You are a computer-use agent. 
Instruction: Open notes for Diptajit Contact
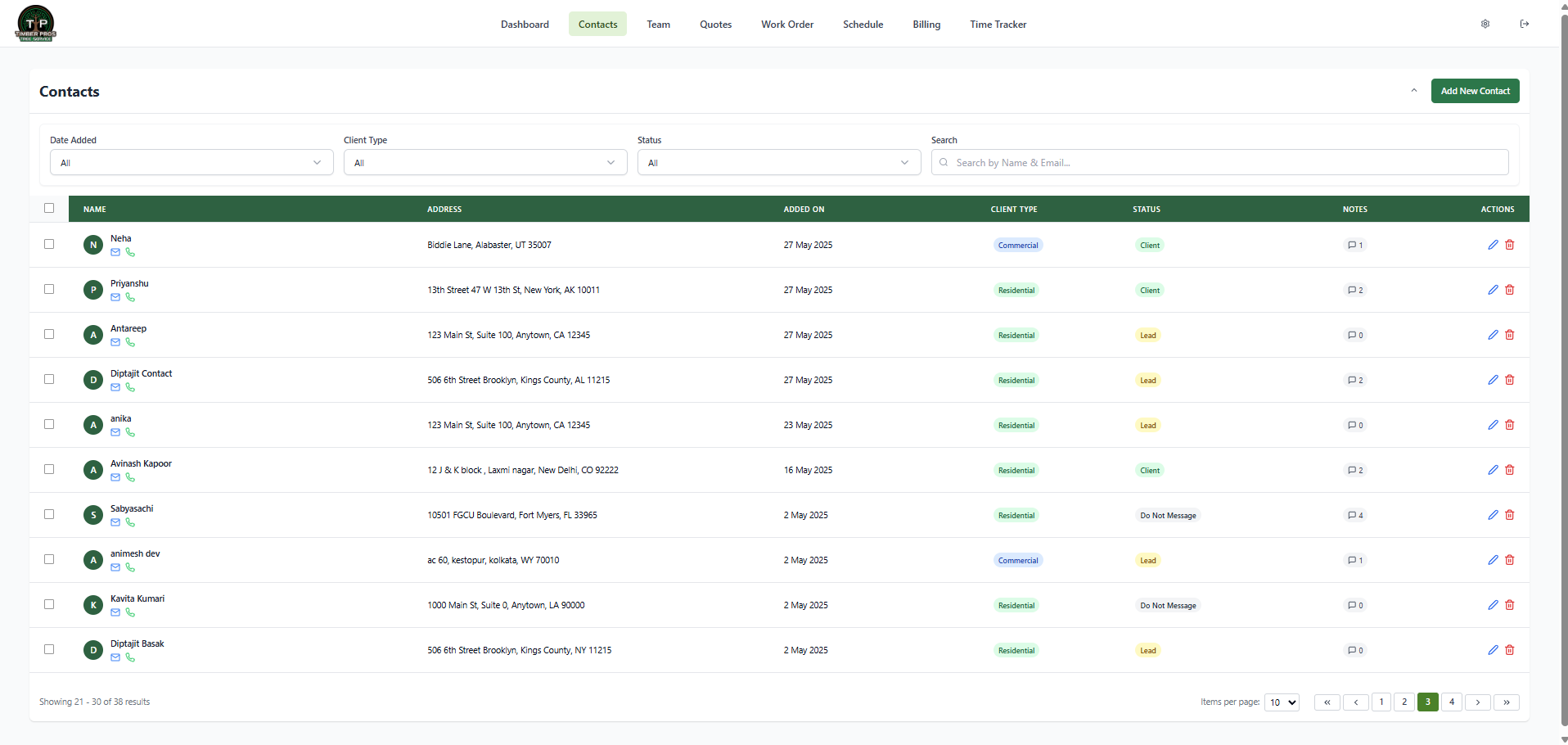(x=1355, y=380)
